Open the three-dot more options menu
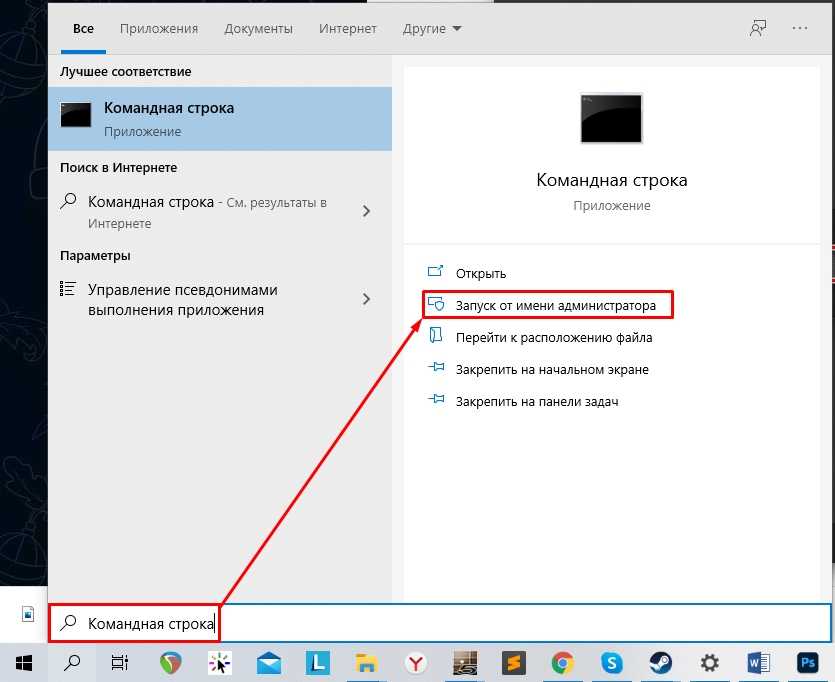 pos(799,29)
